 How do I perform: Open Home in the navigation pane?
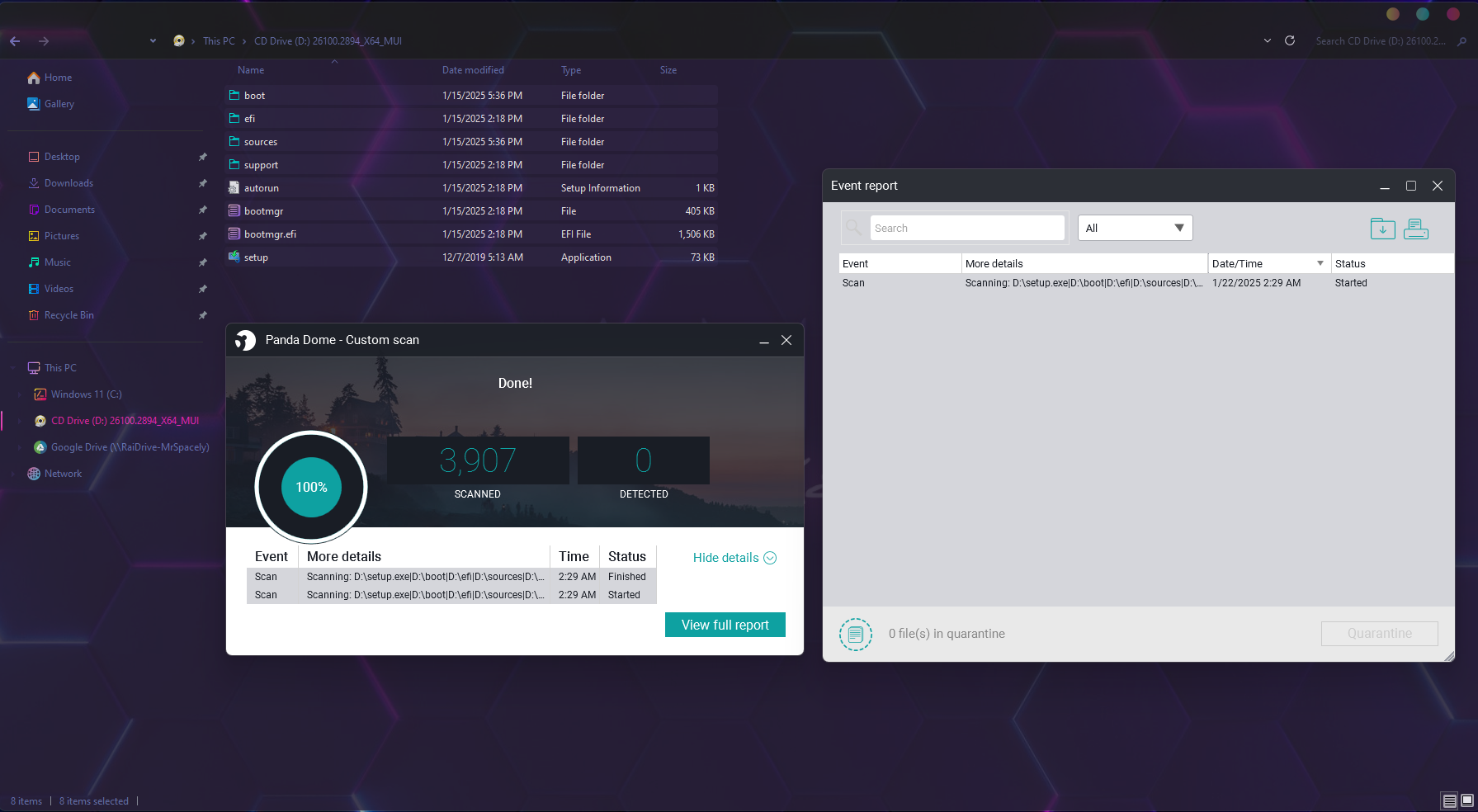coord(58,78)
